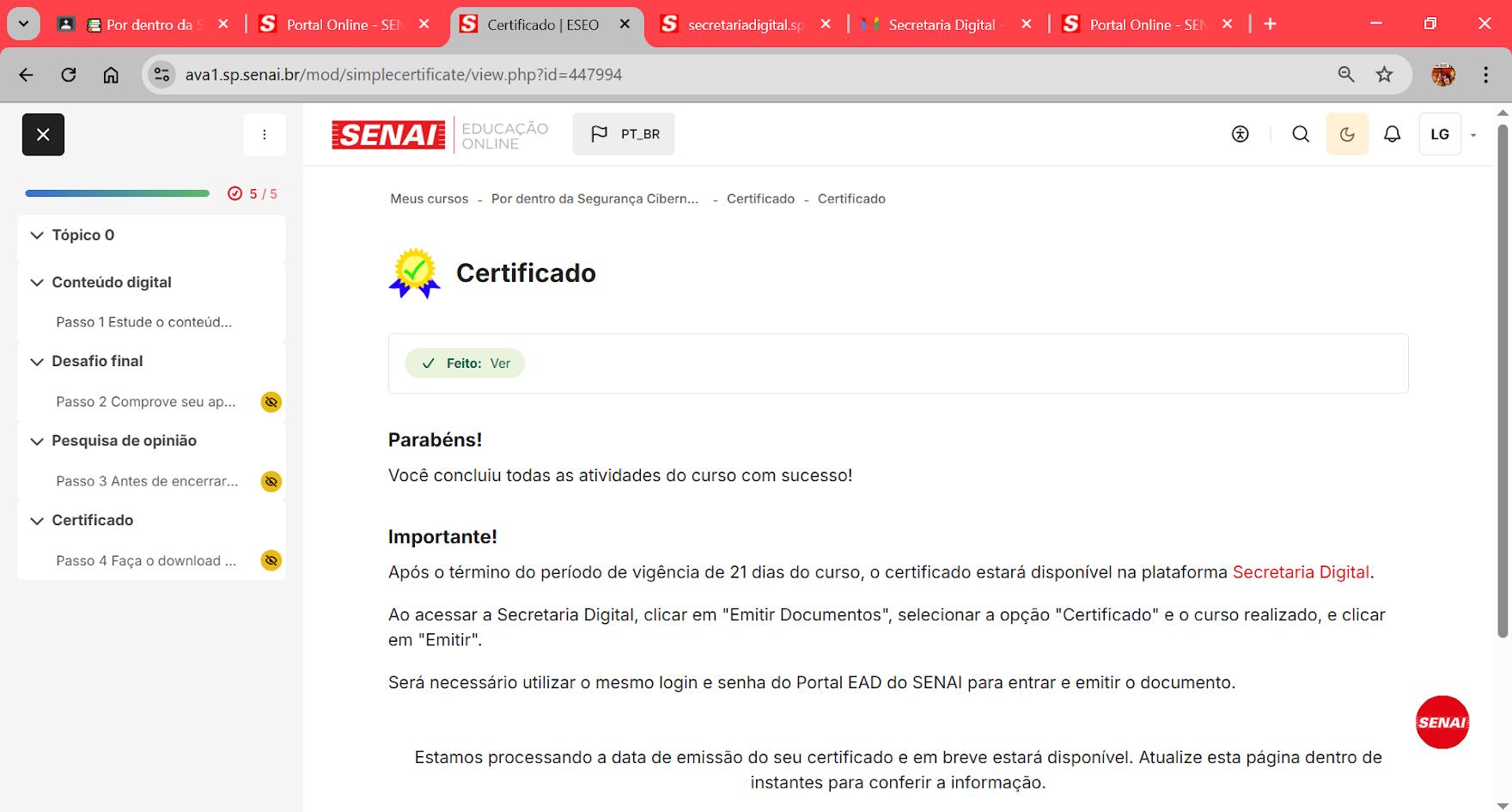Go to Meus cursos in breadcrumb
The width and height of the screenshot is (1512, 812).
pyautogui.click(x=429, y=198)
